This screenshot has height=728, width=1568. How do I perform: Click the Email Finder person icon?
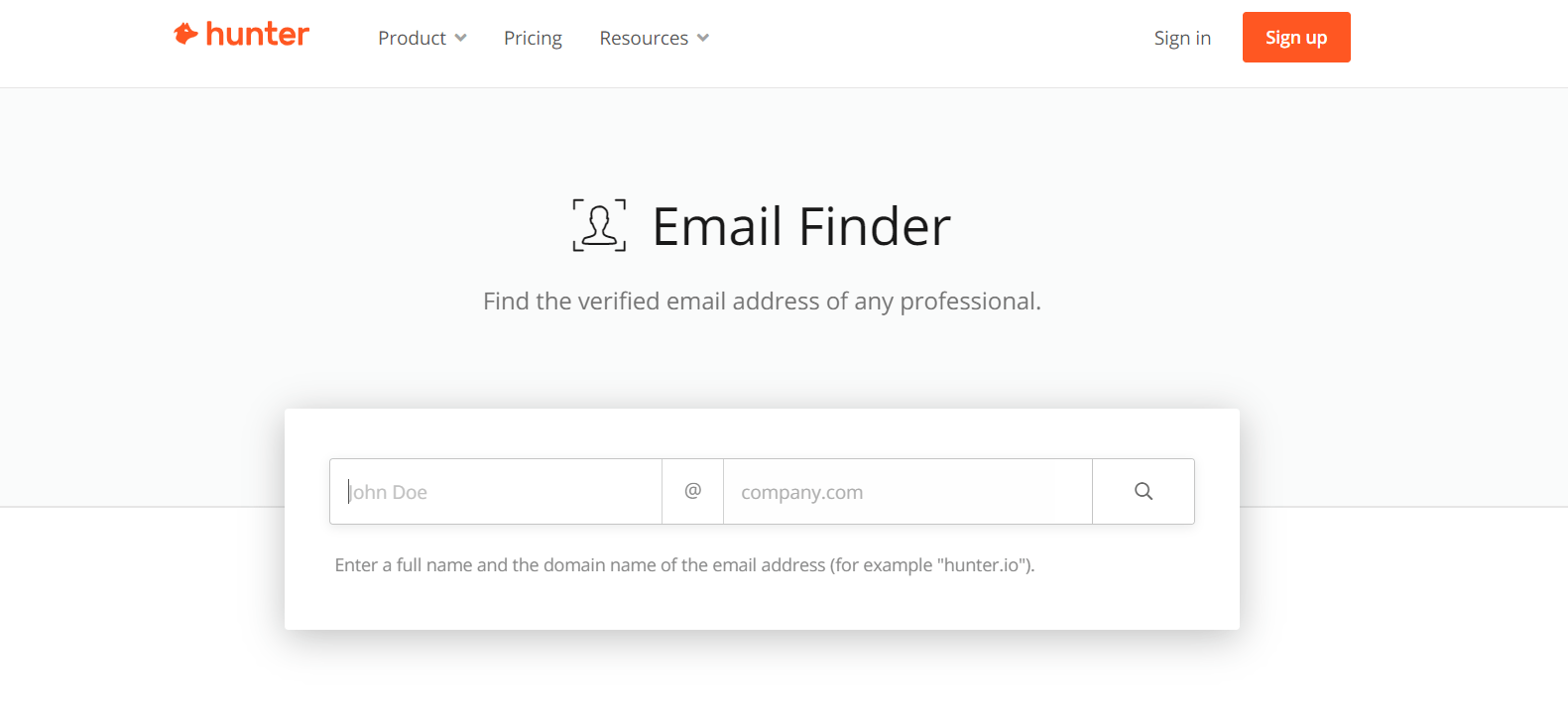coord(599,225)
